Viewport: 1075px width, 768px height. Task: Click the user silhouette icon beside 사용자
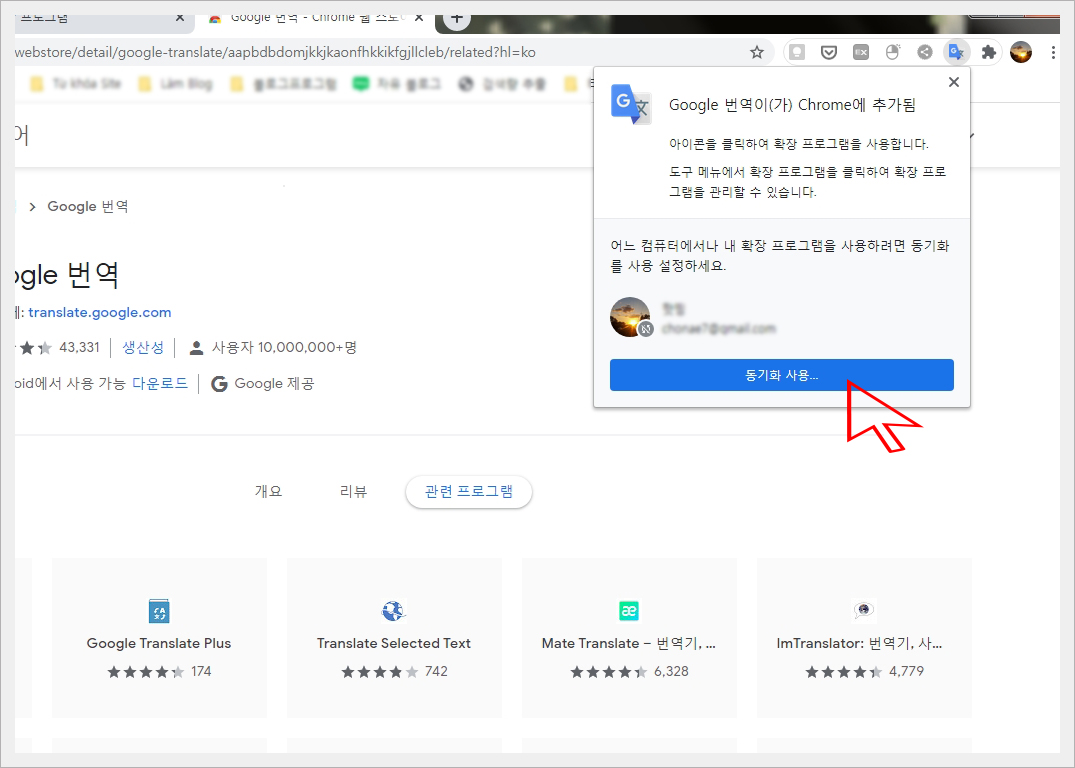point(196,348)
